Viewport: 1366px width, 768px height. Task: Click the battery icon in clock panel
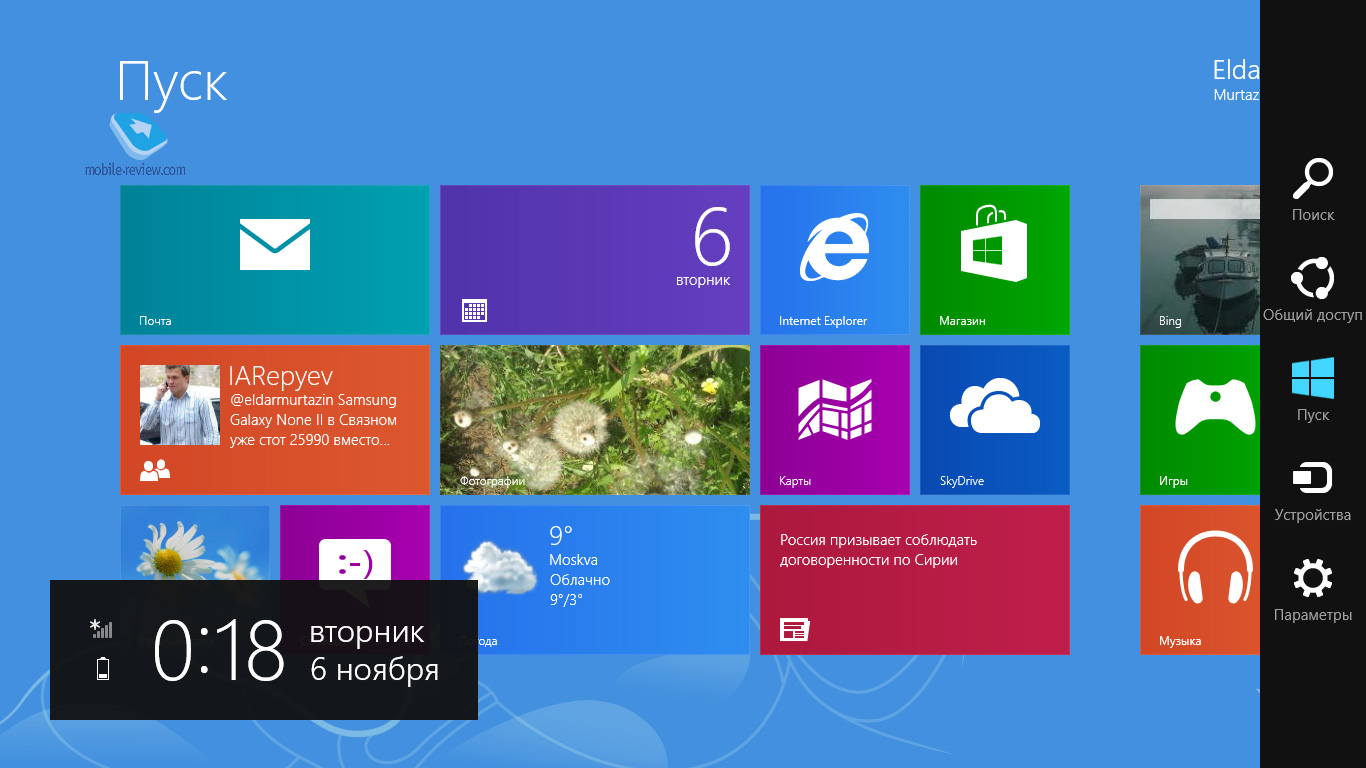click(x=103, y=669)
